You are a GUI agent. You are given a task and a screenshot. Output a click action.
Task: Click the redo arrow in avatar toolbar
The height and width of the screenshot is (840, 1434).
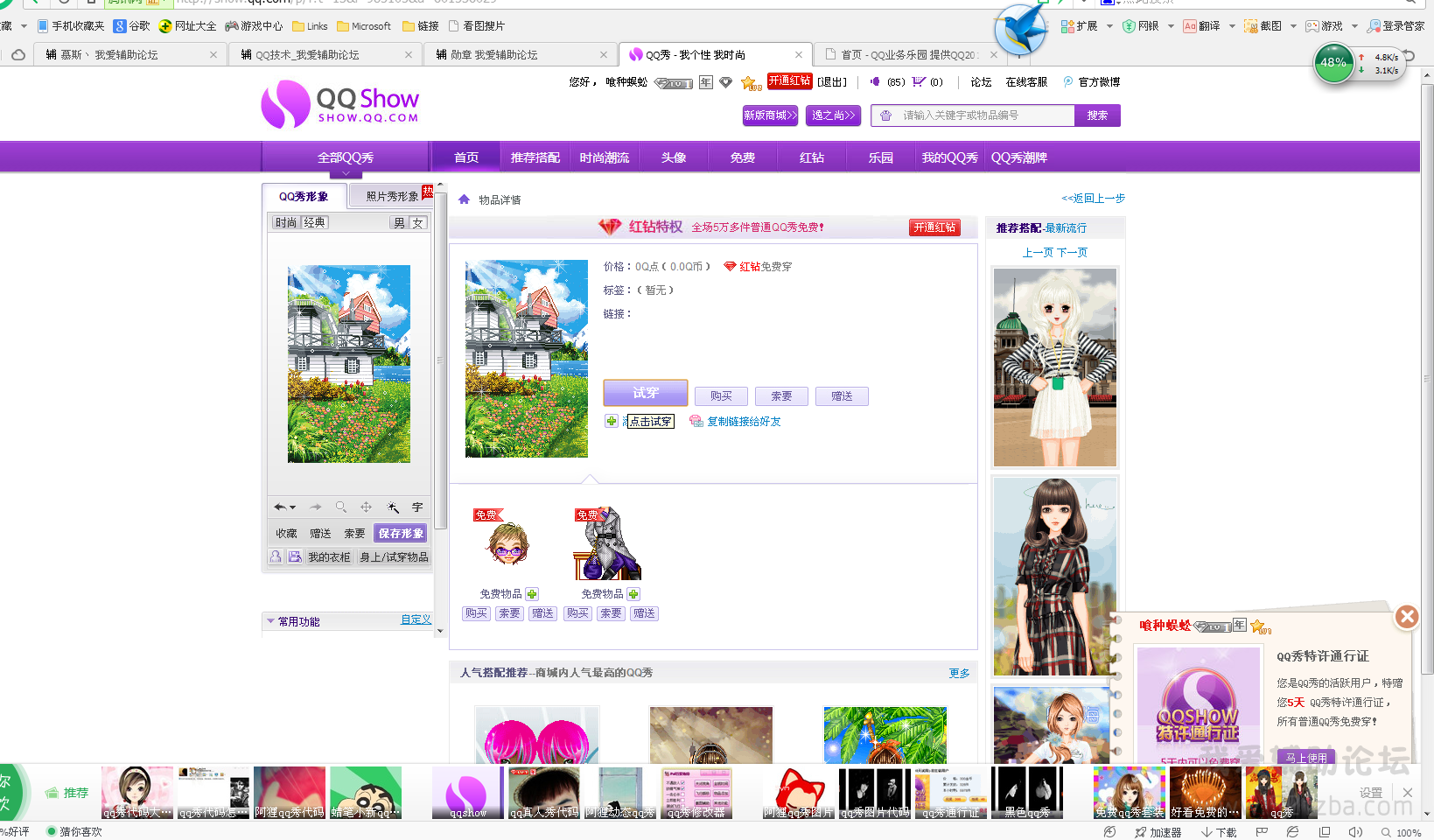coord(316,507)
